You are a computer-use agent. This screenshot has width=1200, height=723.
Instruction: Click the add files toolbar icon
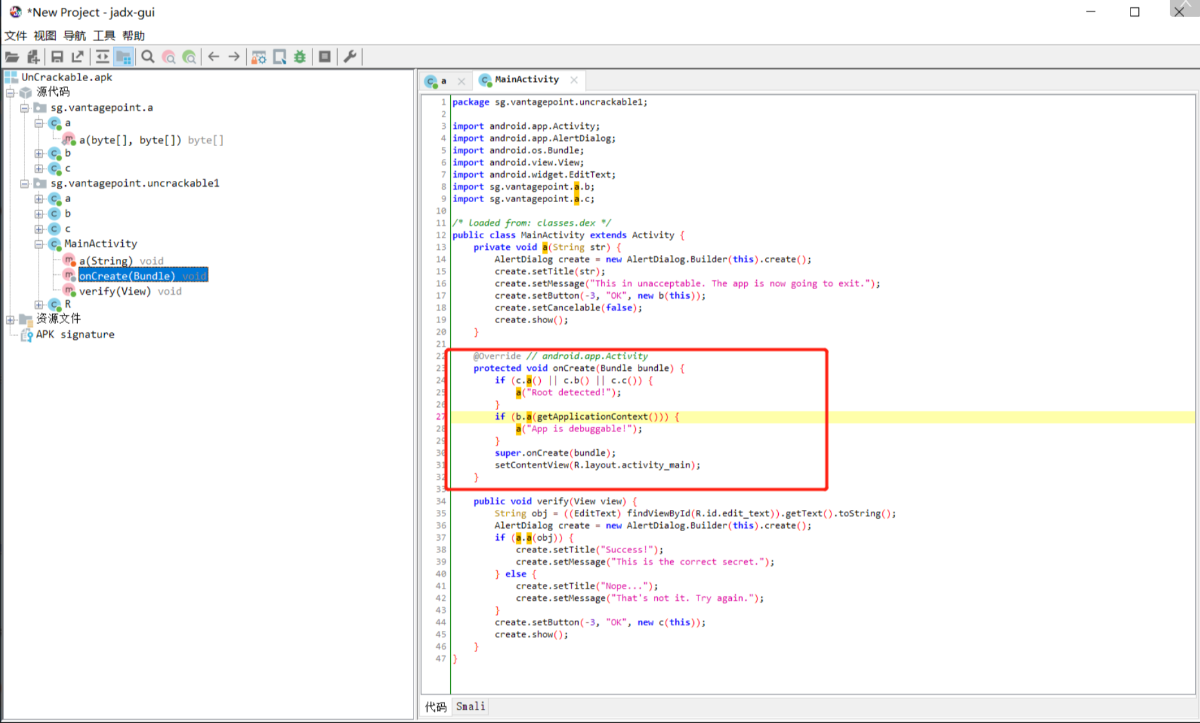click(x=33, y=57)
